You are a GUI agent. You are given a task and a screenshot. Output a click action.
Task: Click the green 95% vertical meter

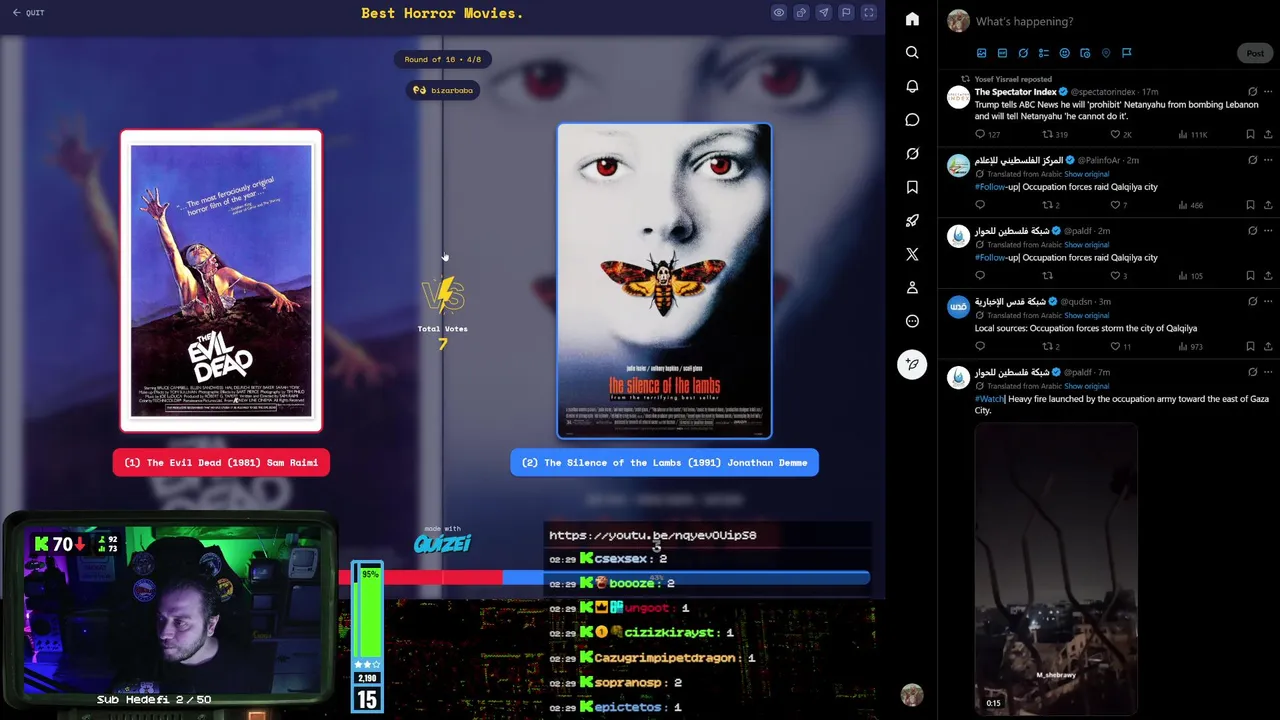pyautogui.click(x=369, y=611)
